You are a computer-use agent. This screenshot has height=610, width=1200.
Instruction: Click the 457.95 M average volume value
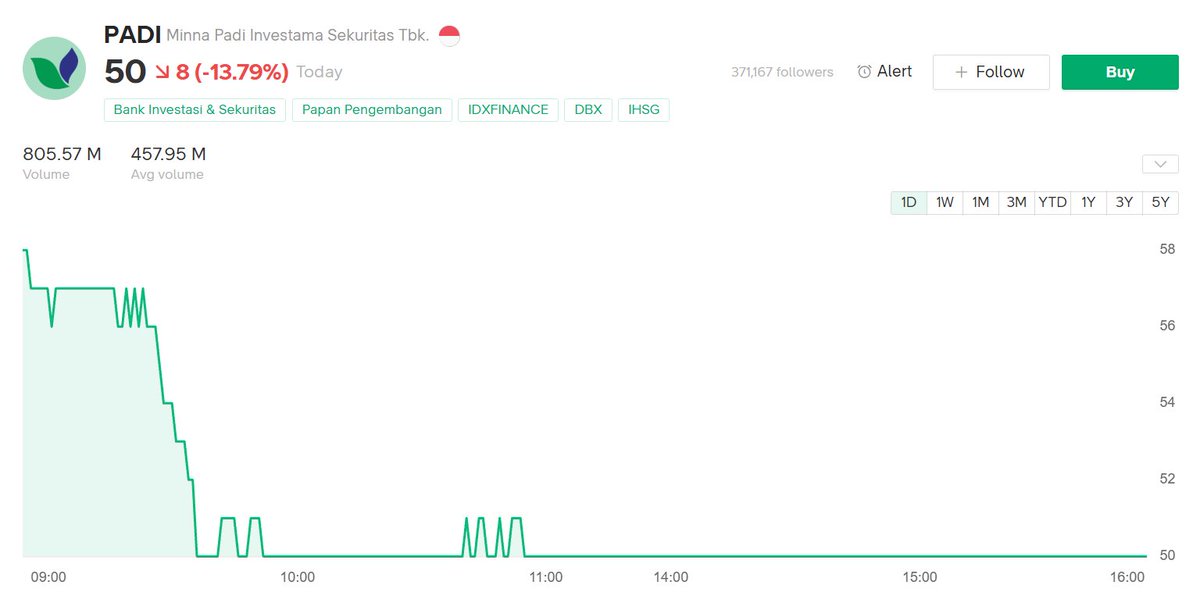[168, 154]
